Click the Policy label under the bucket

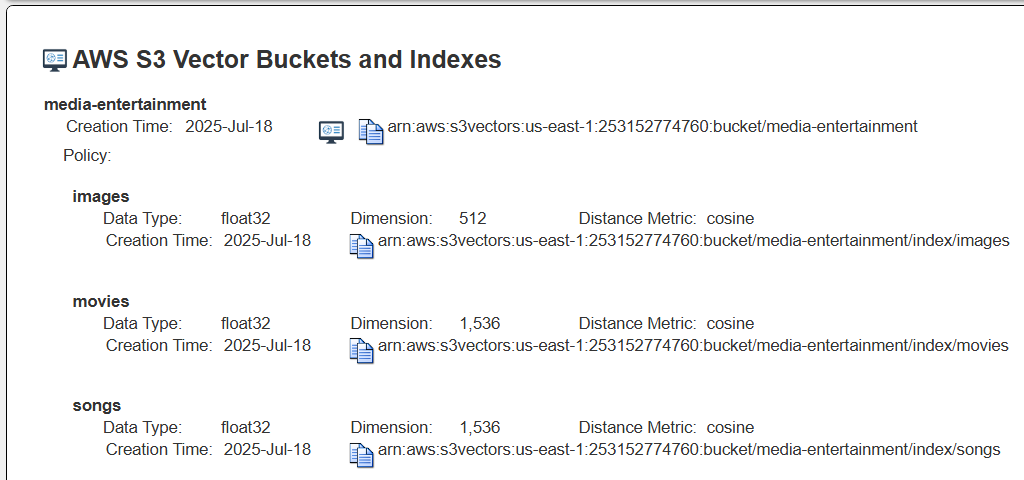click(87, 156)
